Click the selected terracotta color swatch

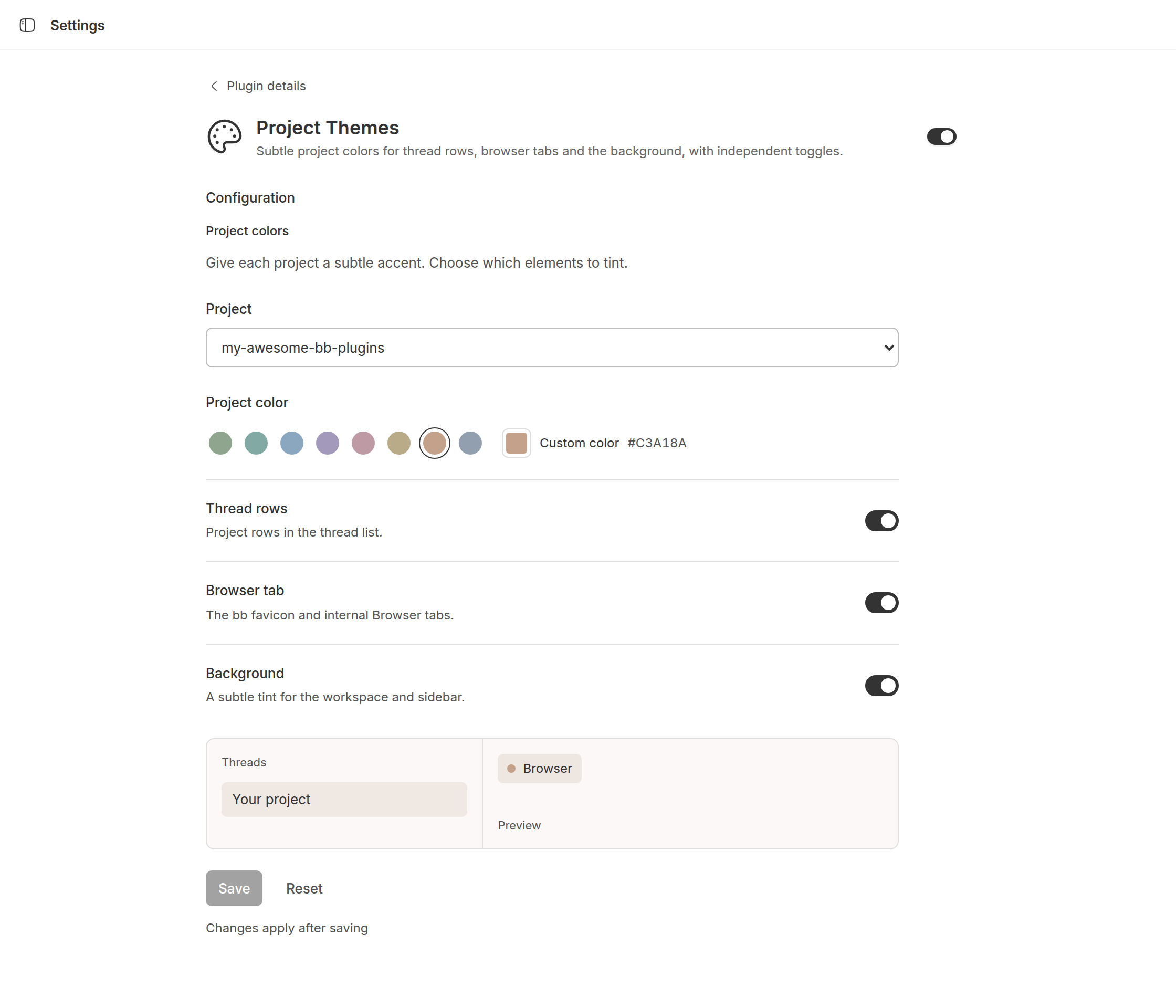pyautogui.click(x=435, y=443)
